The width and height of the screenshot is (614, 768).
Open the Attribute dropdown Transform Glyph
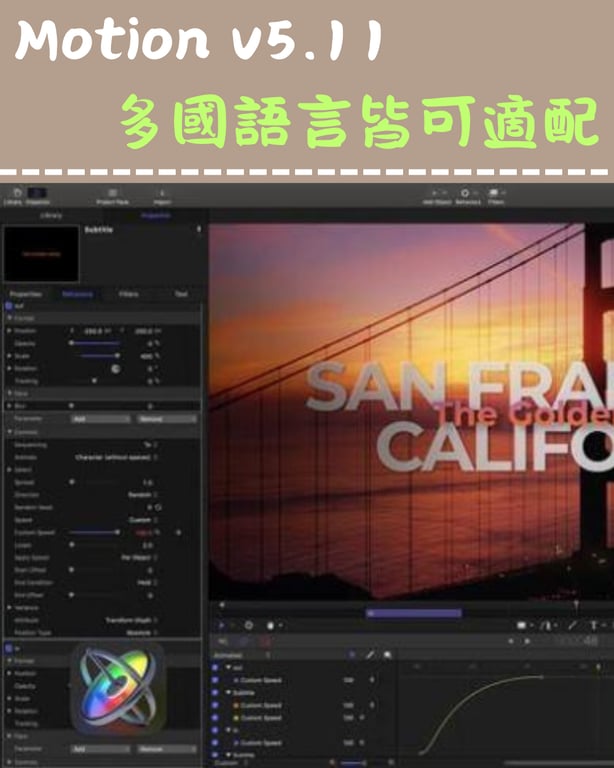pyautogui.click(x=131, y=620)
